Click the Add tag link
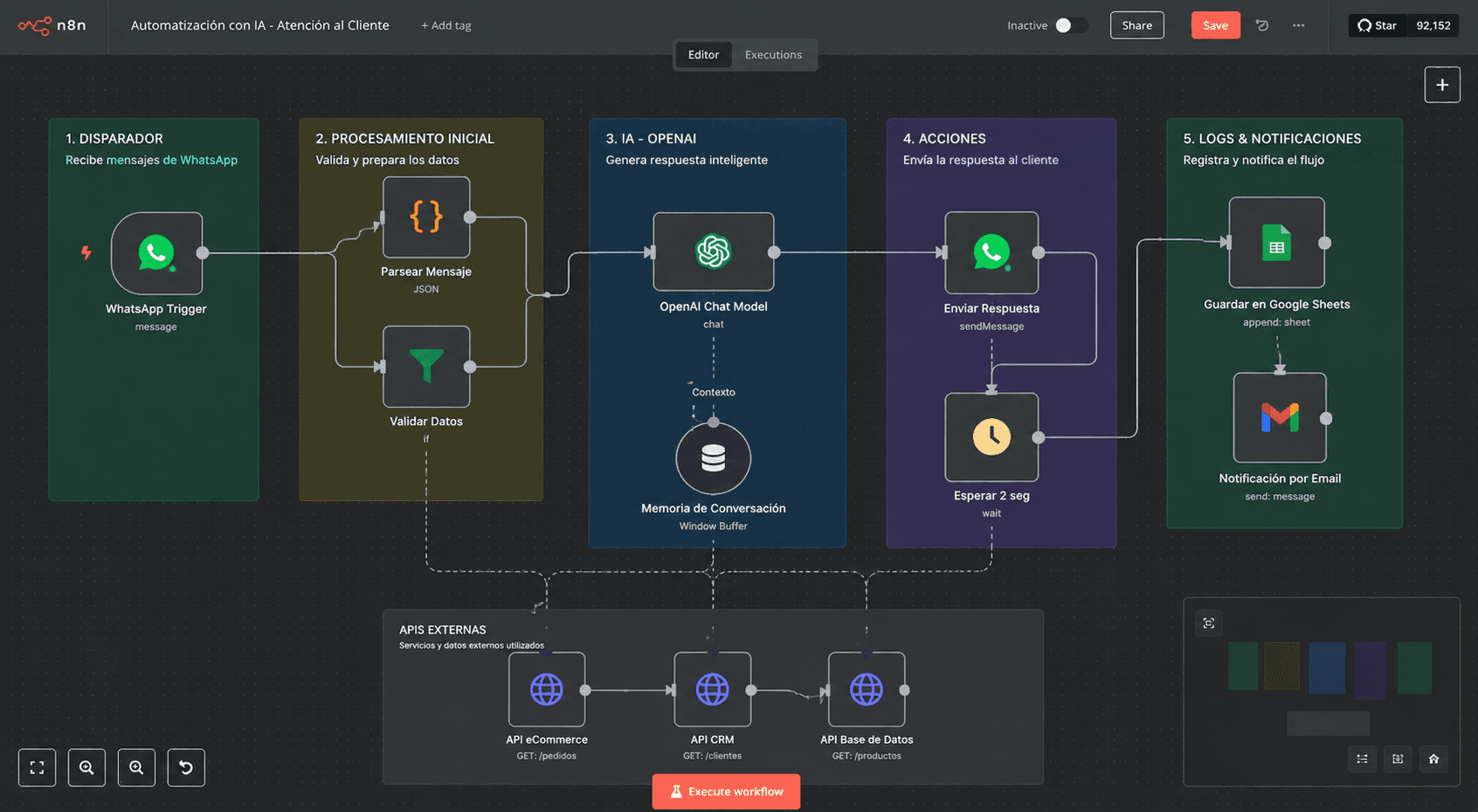 446,25
